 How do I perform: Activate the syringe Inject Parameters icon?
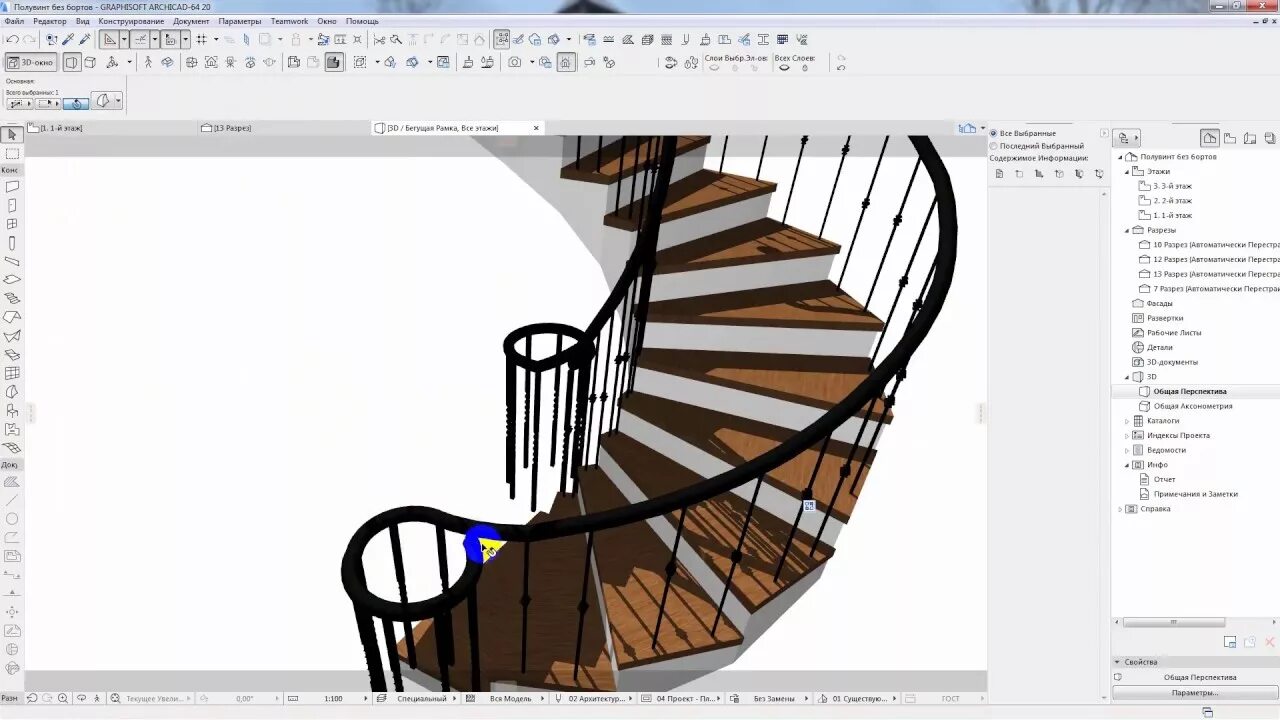[85, 40]
